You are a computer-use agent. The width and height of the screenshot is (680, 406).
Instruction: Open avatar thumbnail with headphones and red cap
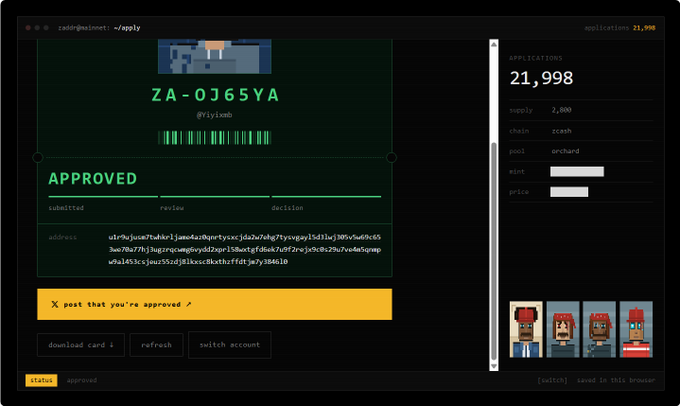click(526, 329)
